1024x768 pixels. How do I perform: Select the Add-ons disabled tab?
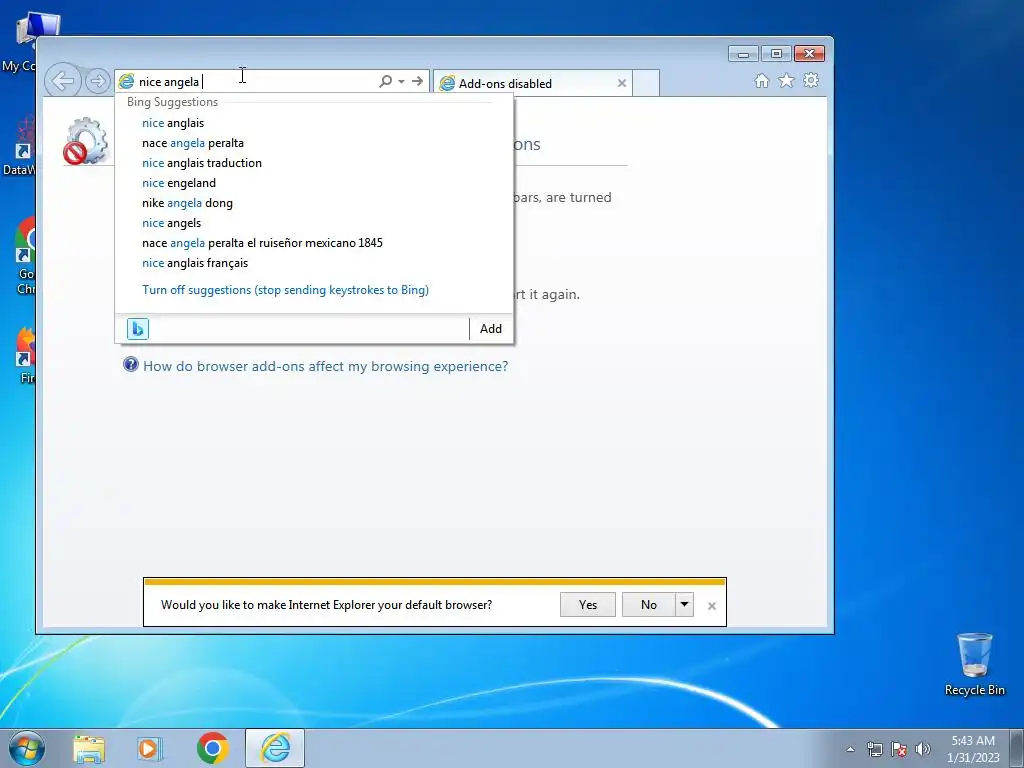(532, 84)
